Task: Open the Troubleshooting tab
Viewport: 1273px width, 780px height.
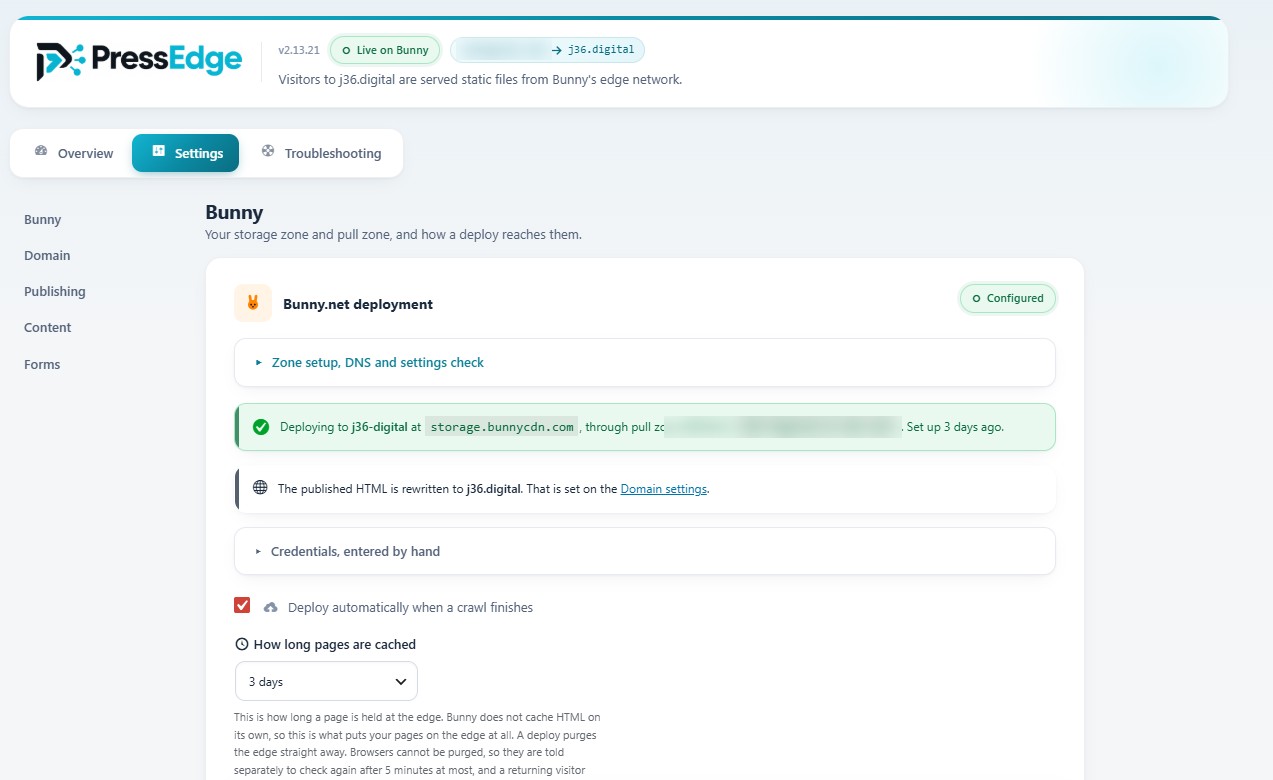Action: tap(321, 153)
